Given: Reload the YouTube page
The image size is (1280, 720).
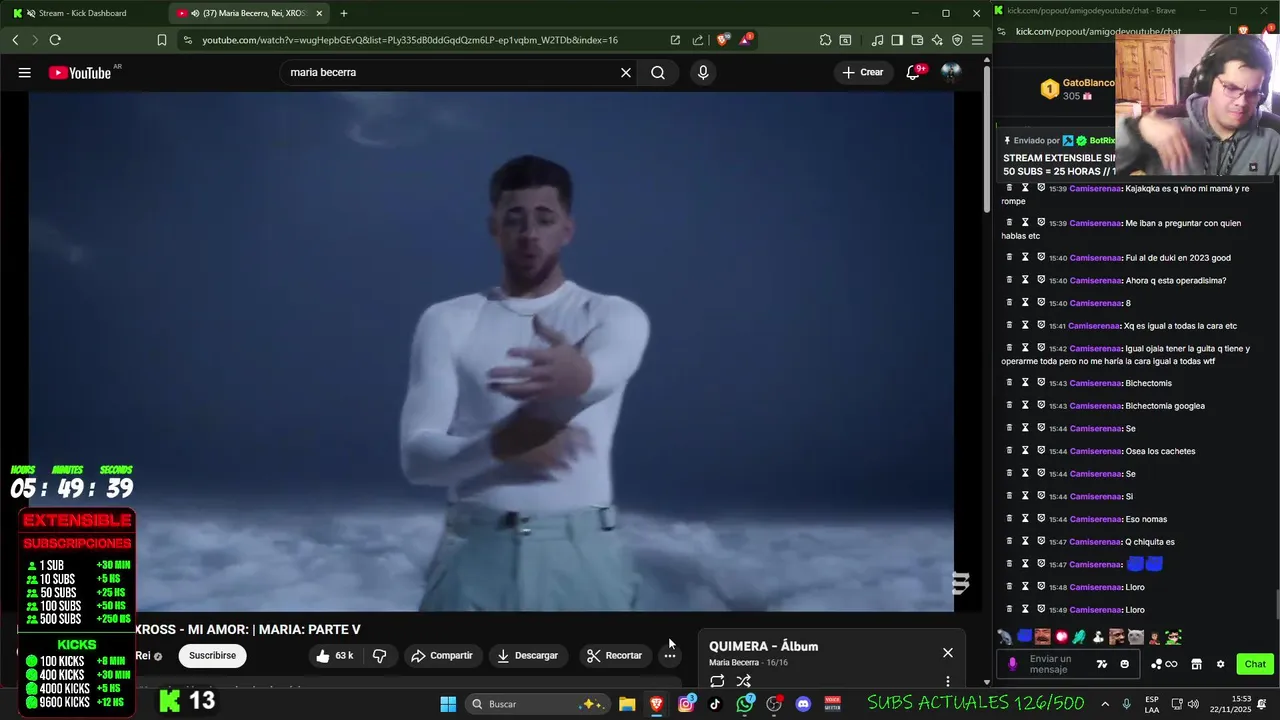Looking at the screenshot, I should pyautogui.click(x=55, y=40).
